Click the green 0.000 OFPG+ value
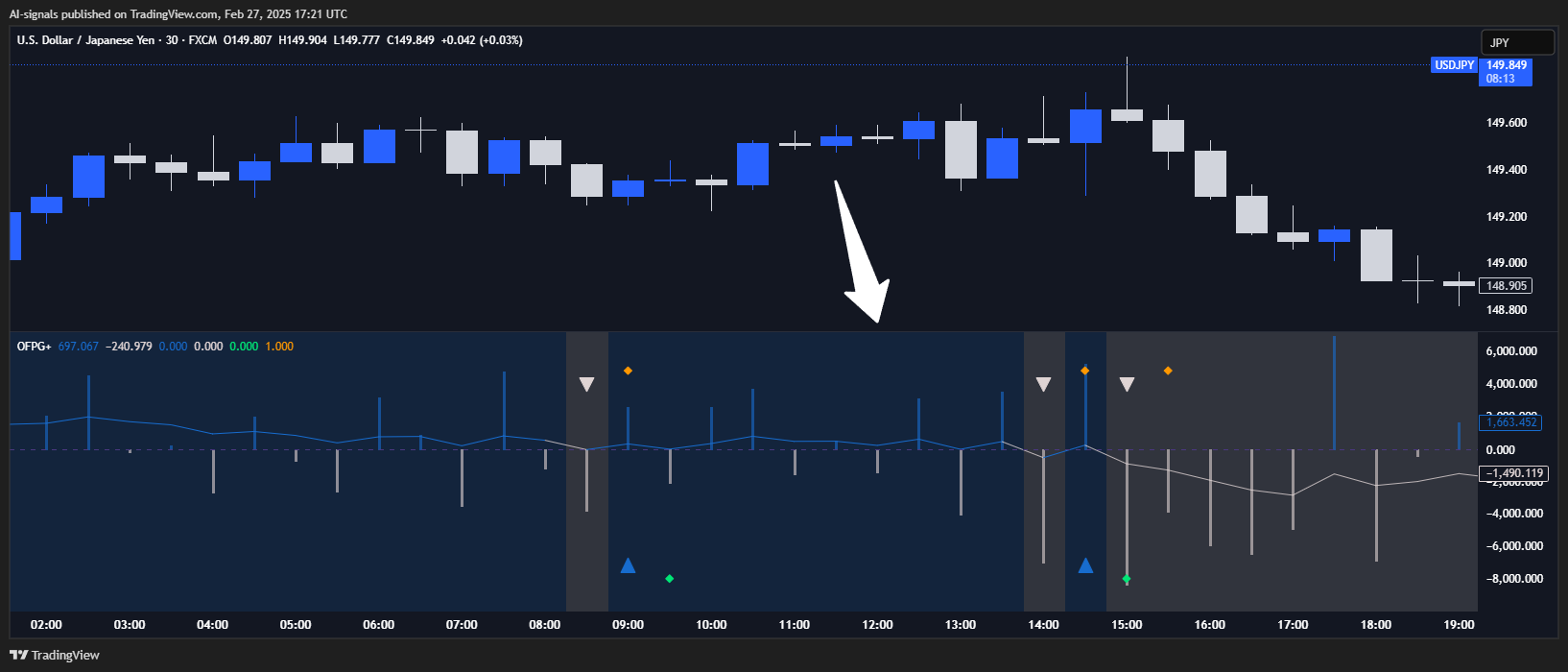1568x672 pixels. (x=244, y=347)
